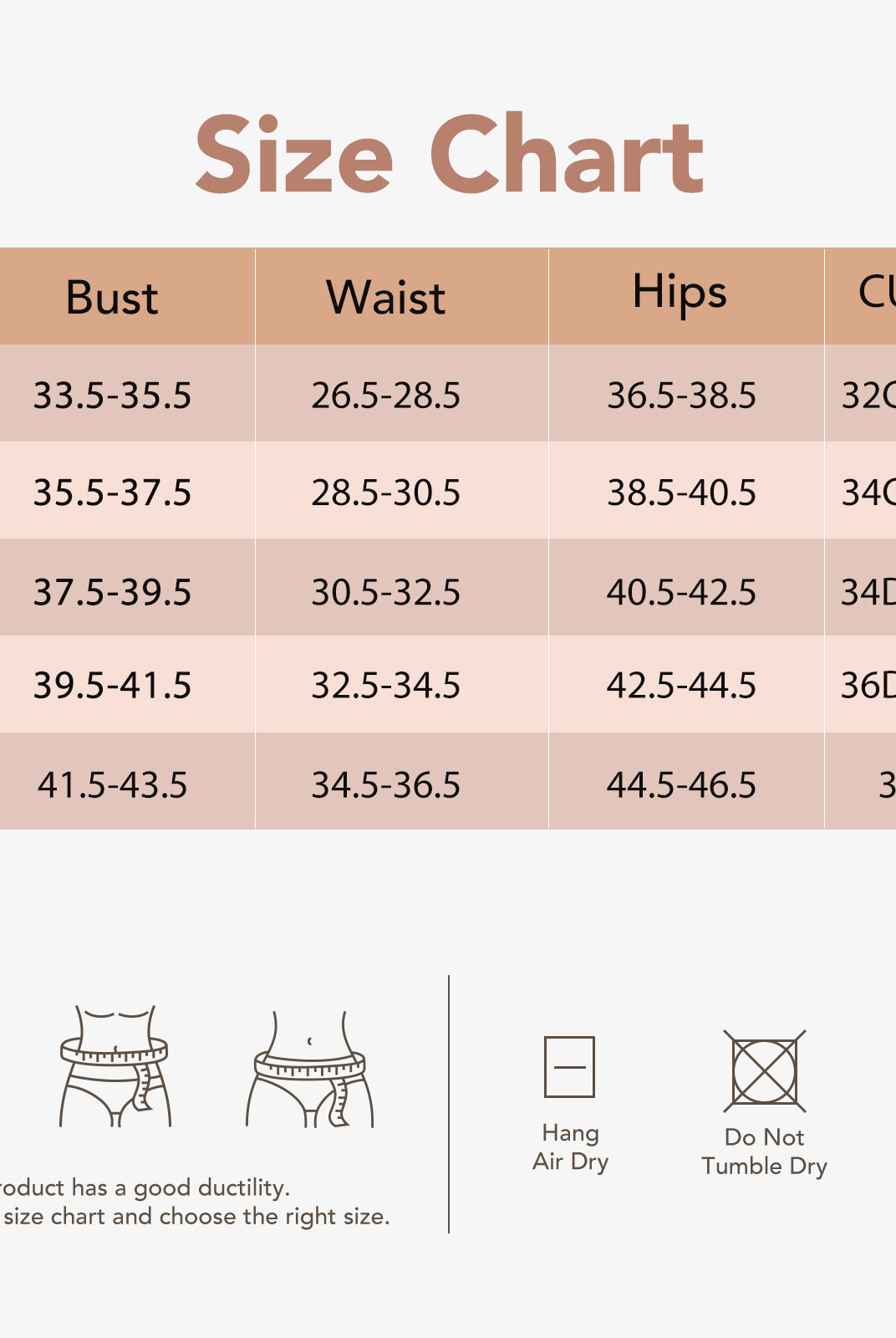Click the Do Not Tumble Dry label
The image size is (896, 1338).
(x=764, y=1152)
